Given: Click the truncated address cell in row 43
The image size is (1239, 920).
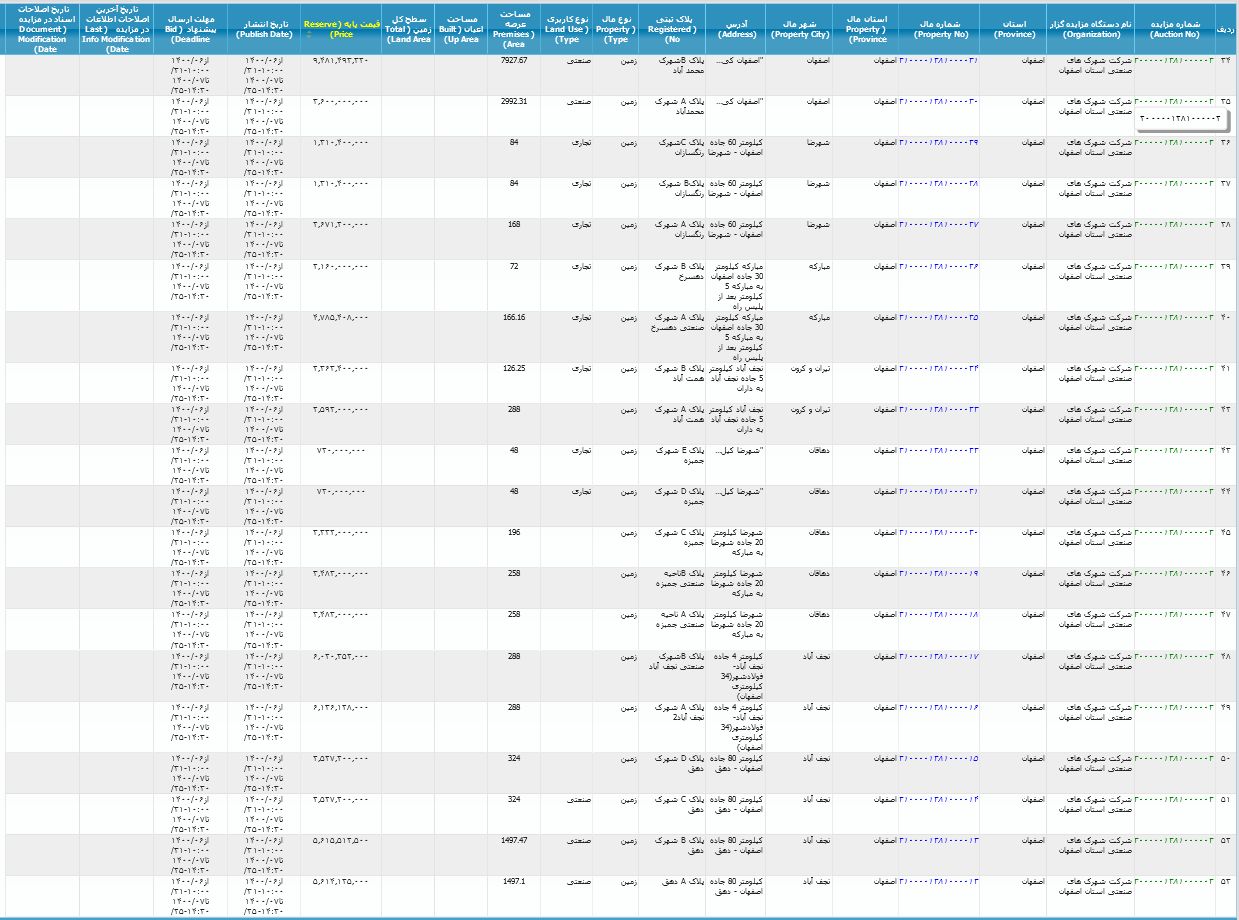Looking at the screenshot, I should tap(738, 451).
